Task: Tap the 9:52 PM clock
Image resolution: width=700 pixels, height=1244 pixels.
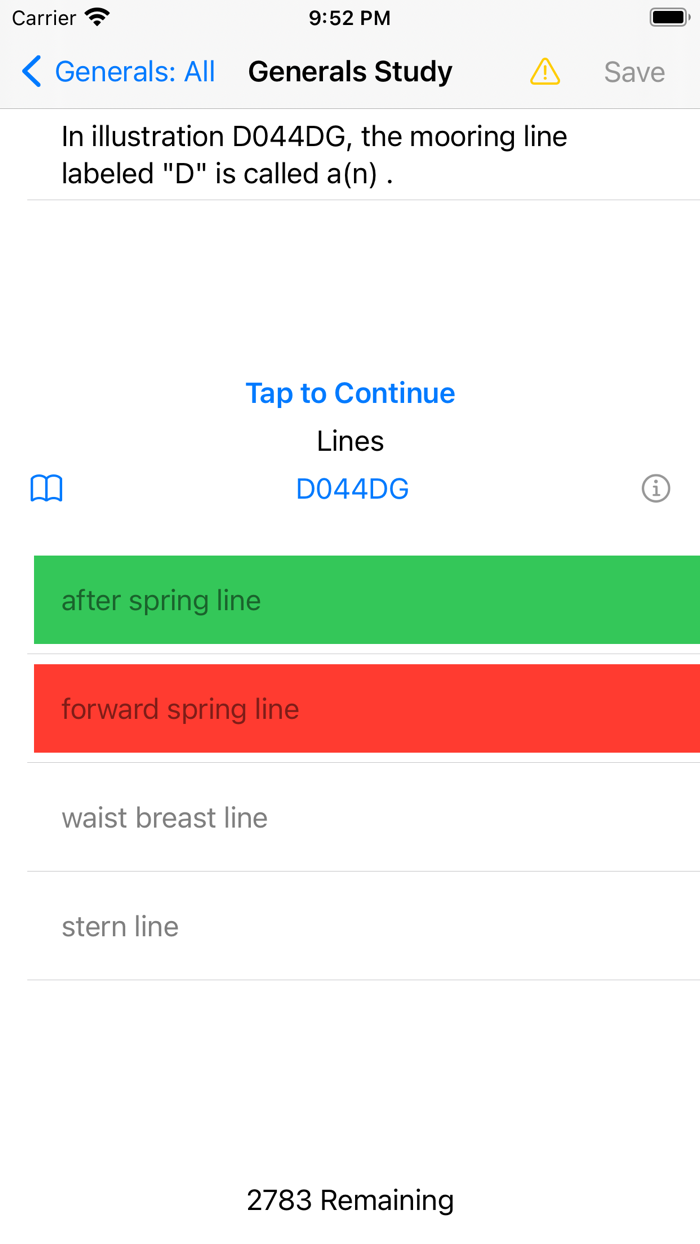Action: point(350,18)
